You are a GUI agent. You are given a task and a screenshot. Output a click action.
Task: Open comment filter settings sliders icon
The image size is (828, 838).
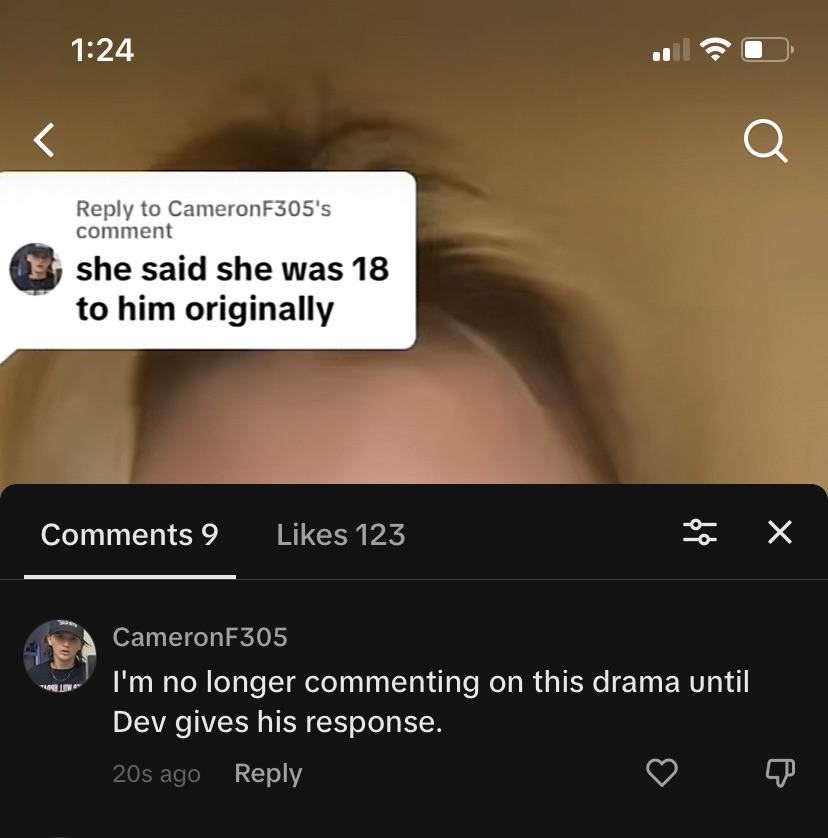[700, 532]
